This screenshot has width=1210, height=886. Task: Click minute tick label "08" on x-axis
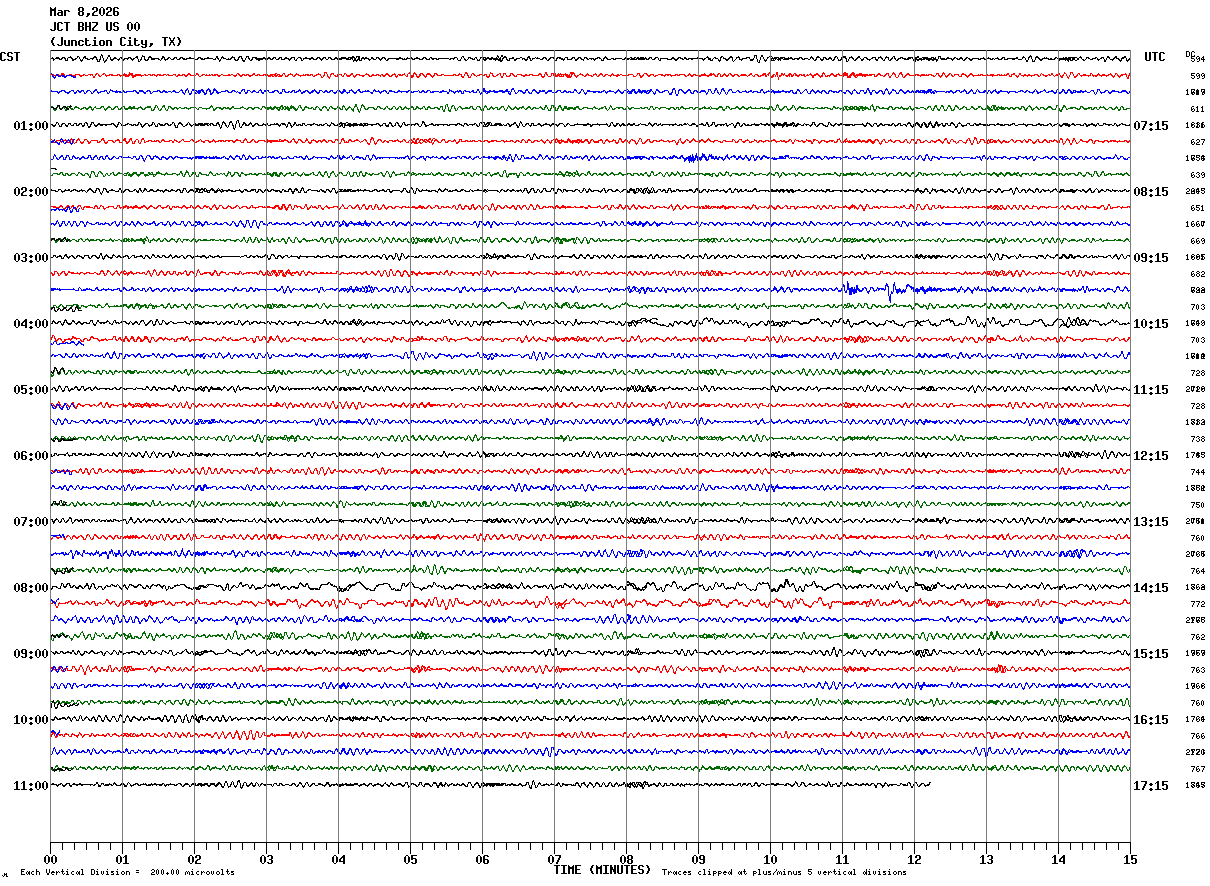tap(626, 860)
